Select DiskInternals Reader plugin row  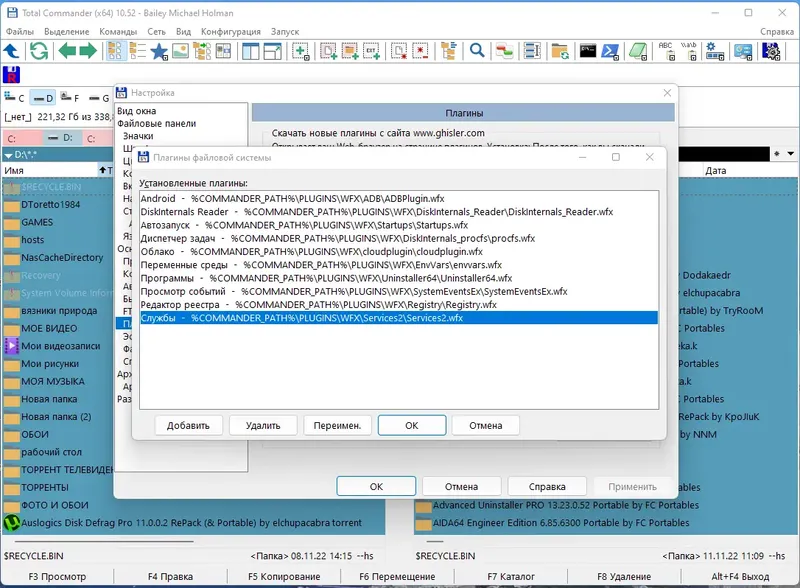399,212
